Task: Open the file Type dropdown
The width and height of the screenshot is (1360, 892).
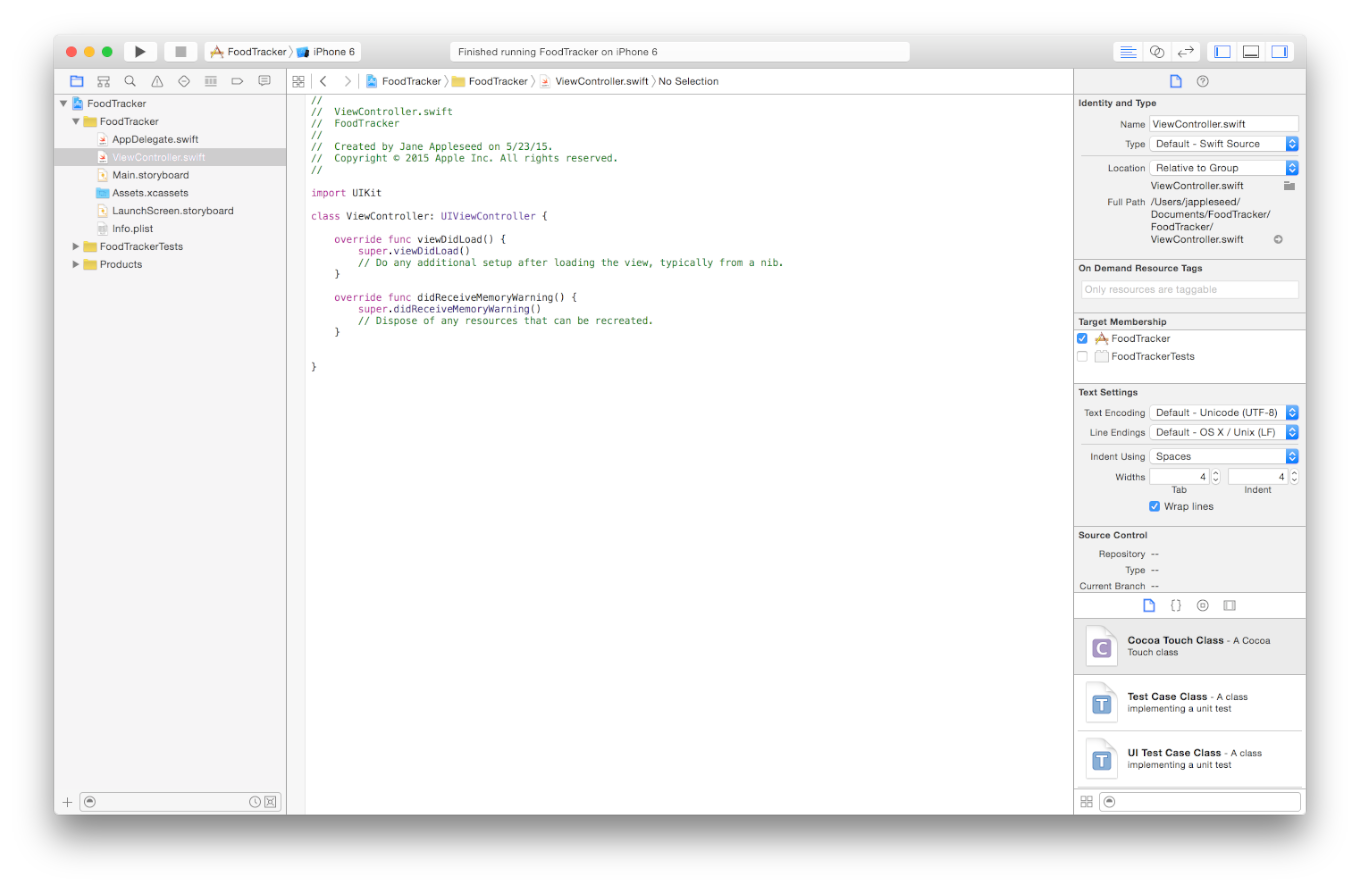Action: tap(1224, 144)
